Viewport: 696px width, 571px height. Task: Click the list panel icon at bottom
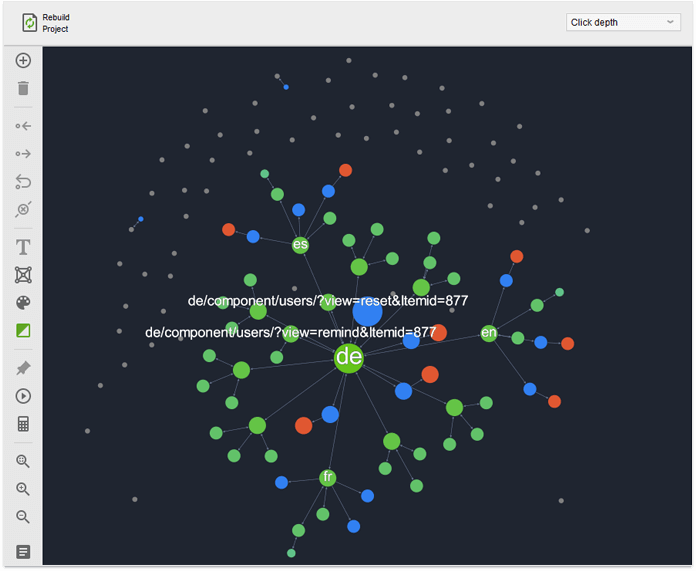click(23, 552)
